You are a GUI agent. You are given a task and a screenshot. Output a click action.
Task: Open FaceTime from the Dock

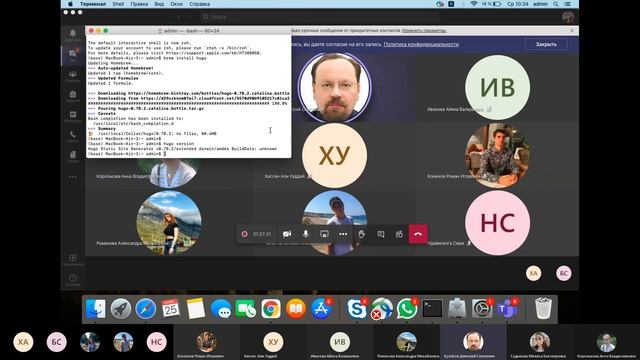click(246, 309)
